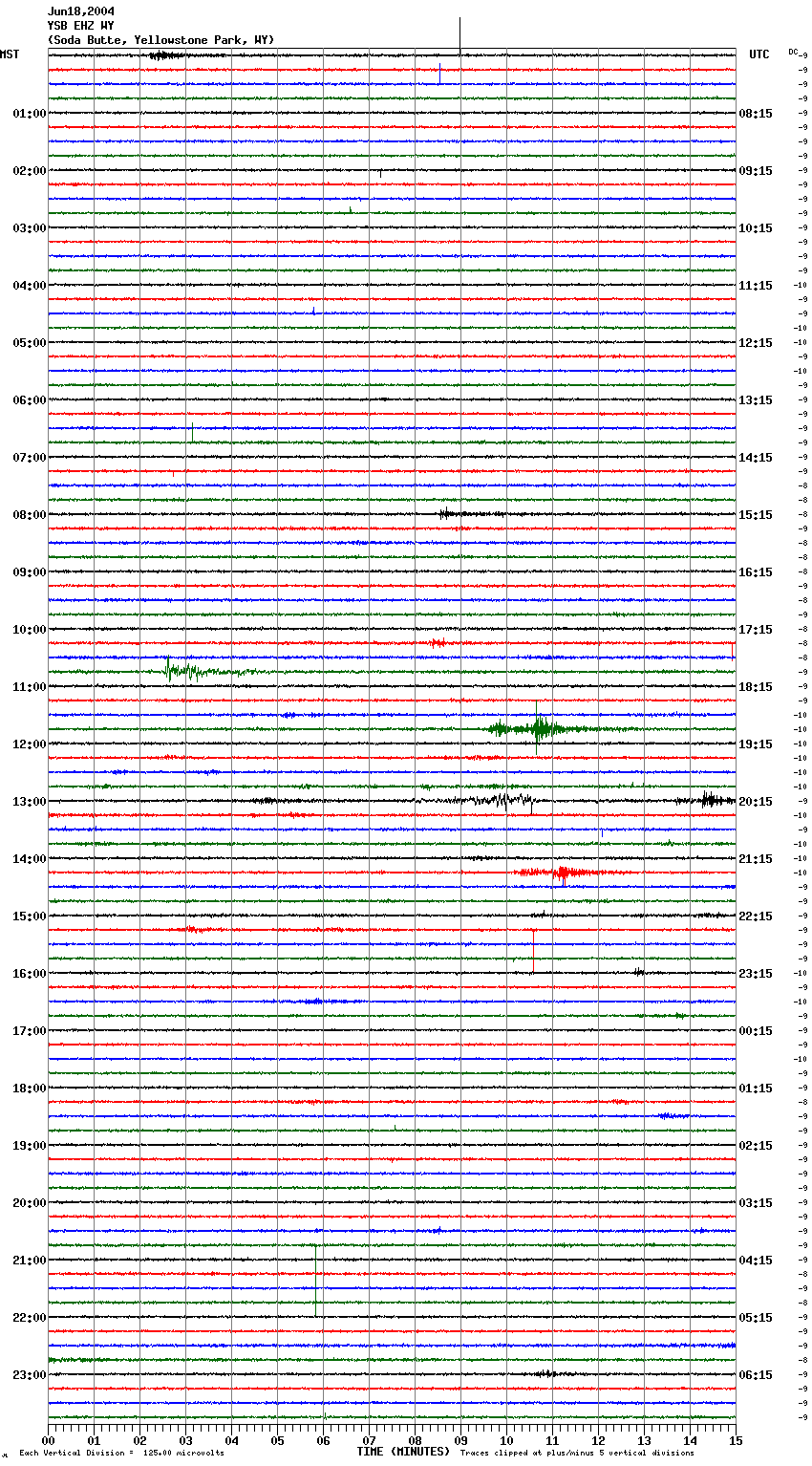Screen dimensions: 812x1466
Task: Select the station code YSB EHZ WY
Action: click(x=81, y=26)
